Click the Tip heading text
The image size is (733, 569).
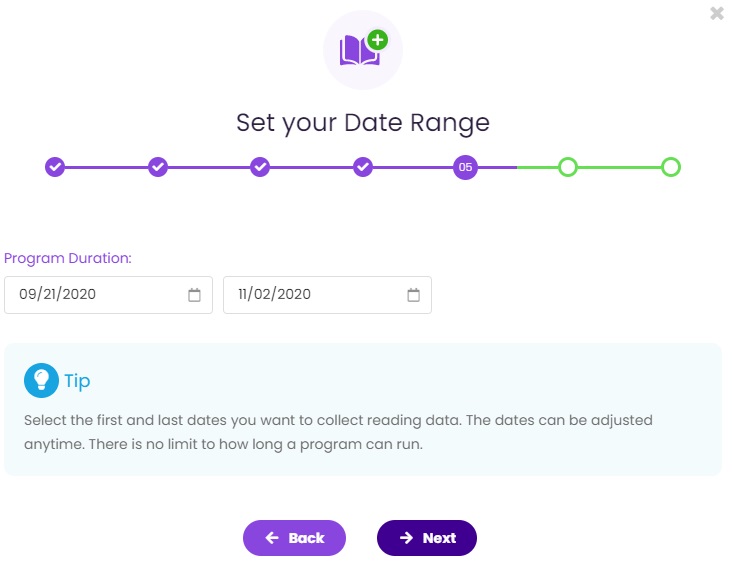click(77, 382)
